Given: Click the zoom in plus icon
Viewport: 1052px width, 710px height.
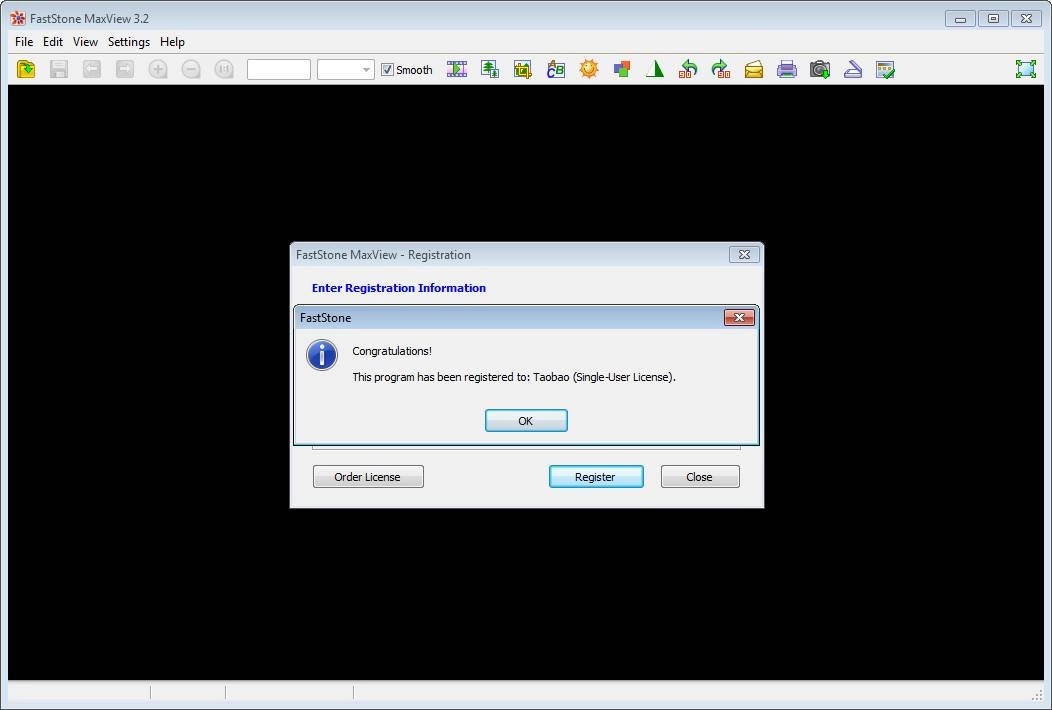Looking at the screenshot, I should coord(158,69).
